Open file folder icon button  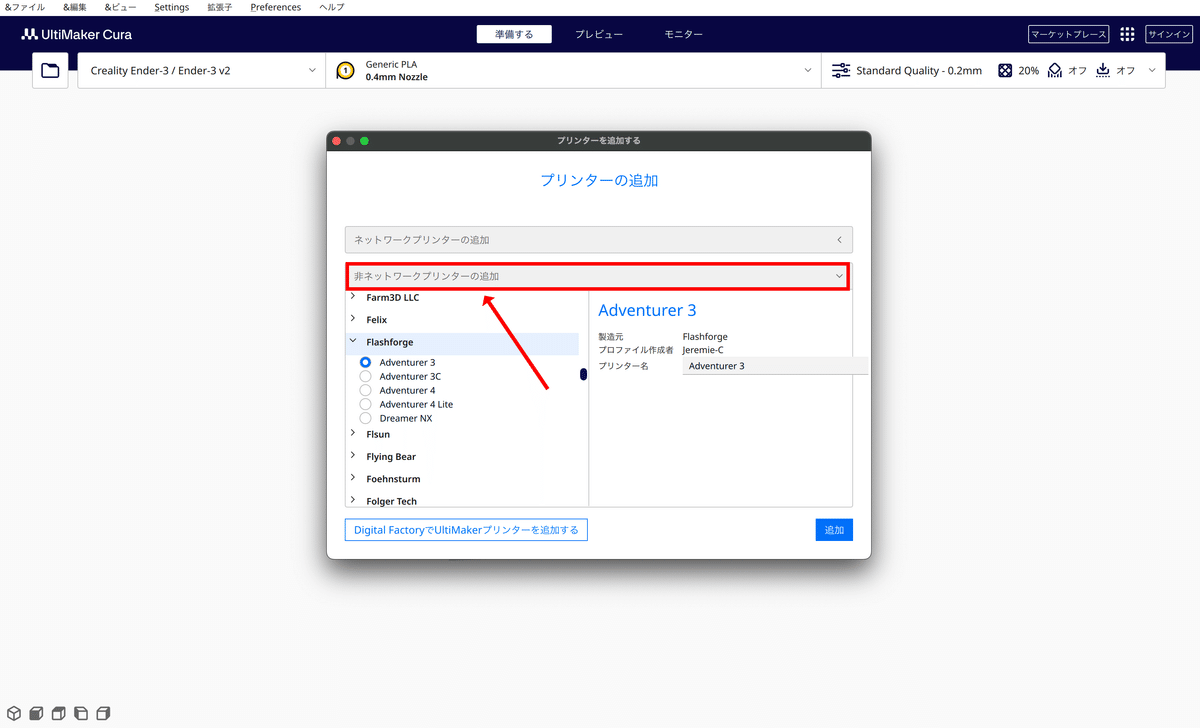coord(50,71)
